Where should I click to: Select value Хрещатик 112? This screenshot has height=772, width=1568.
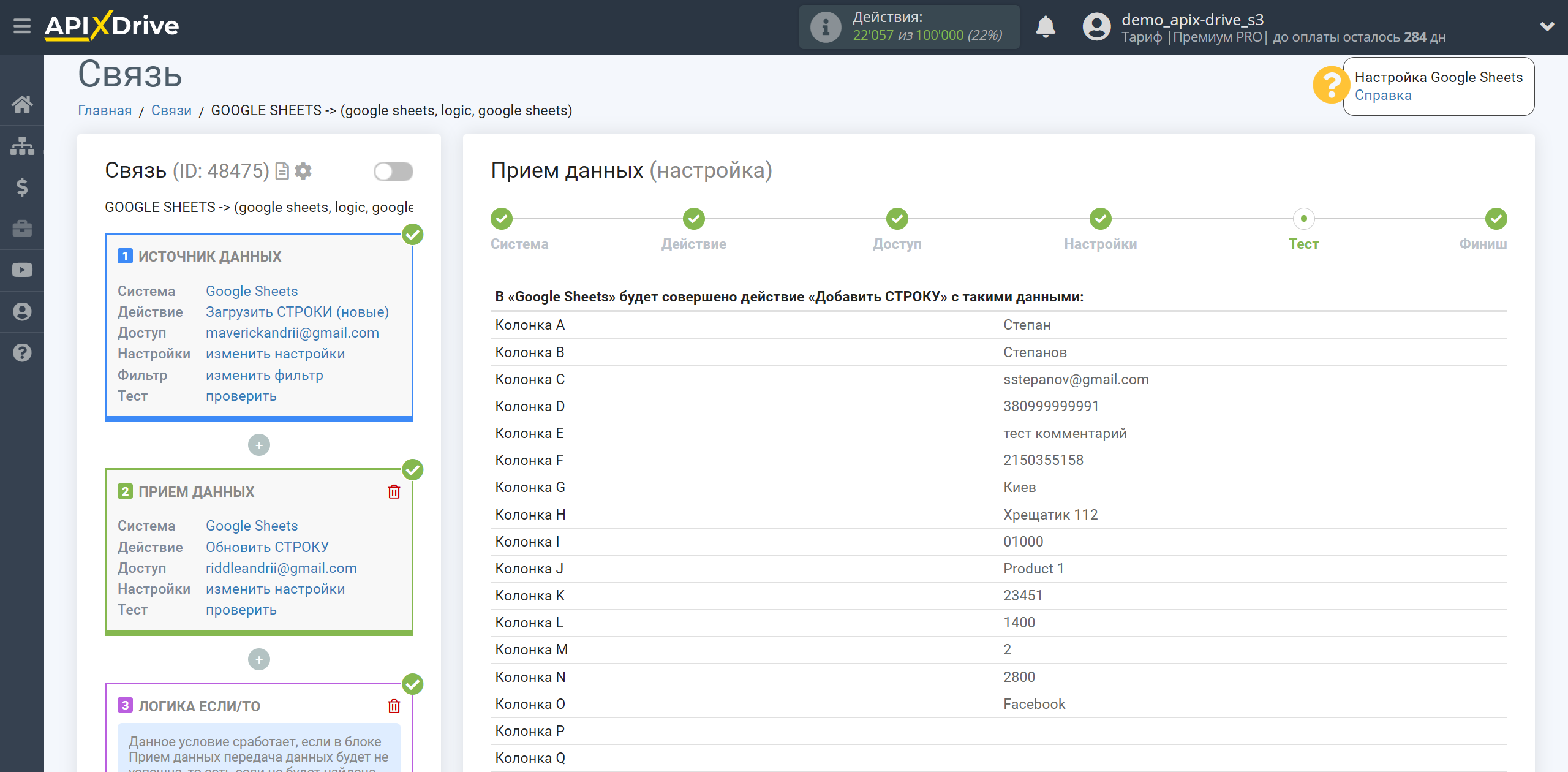(x=1050, y=515)
